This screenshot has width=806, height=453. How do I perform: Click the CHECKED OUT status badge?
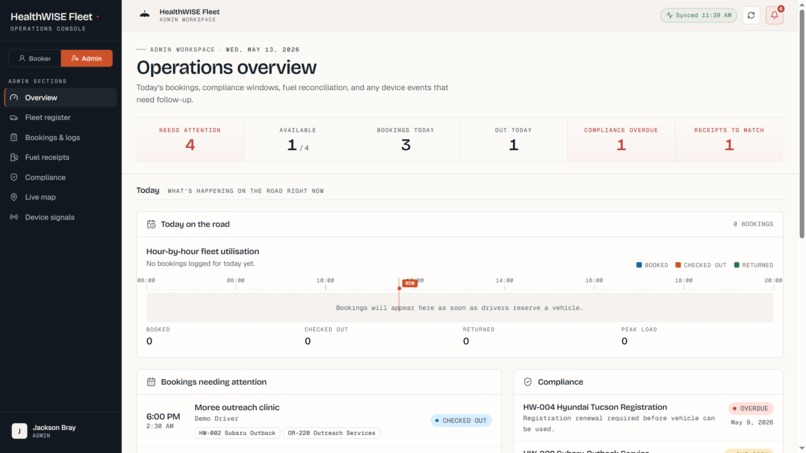(461, 421)
